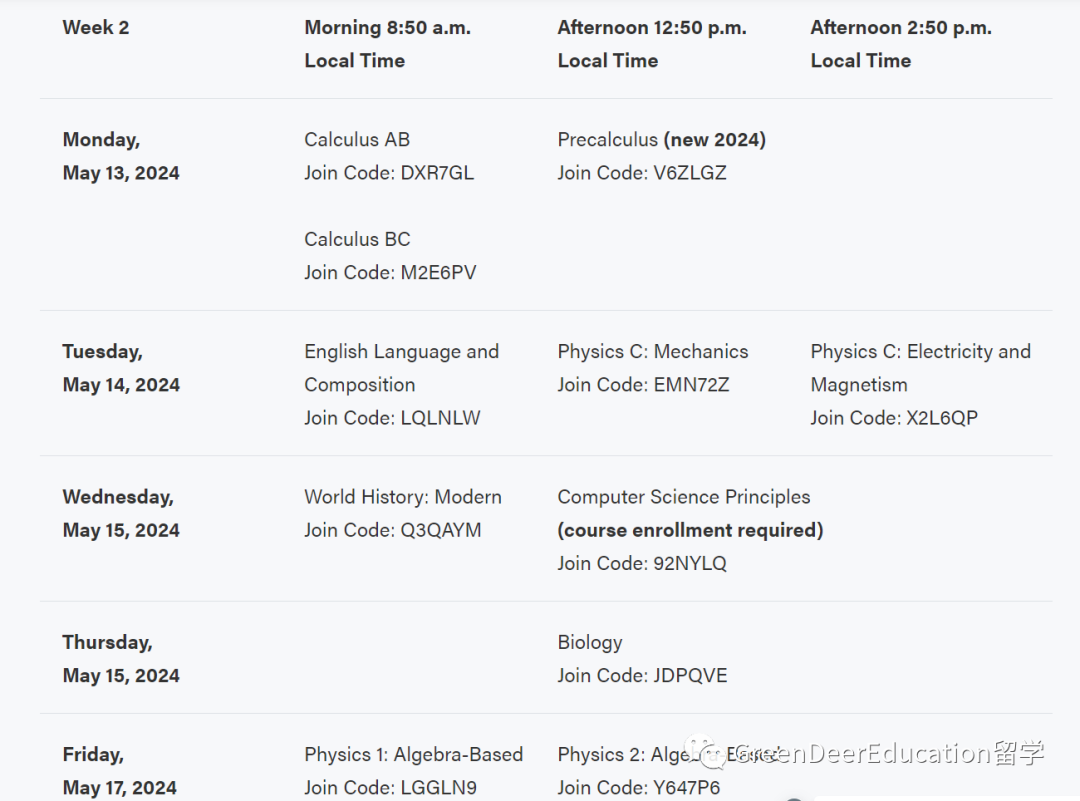Click Join Code V6ZLGZ text
The height and width of the screenshot is (801, 1080).
642,173
